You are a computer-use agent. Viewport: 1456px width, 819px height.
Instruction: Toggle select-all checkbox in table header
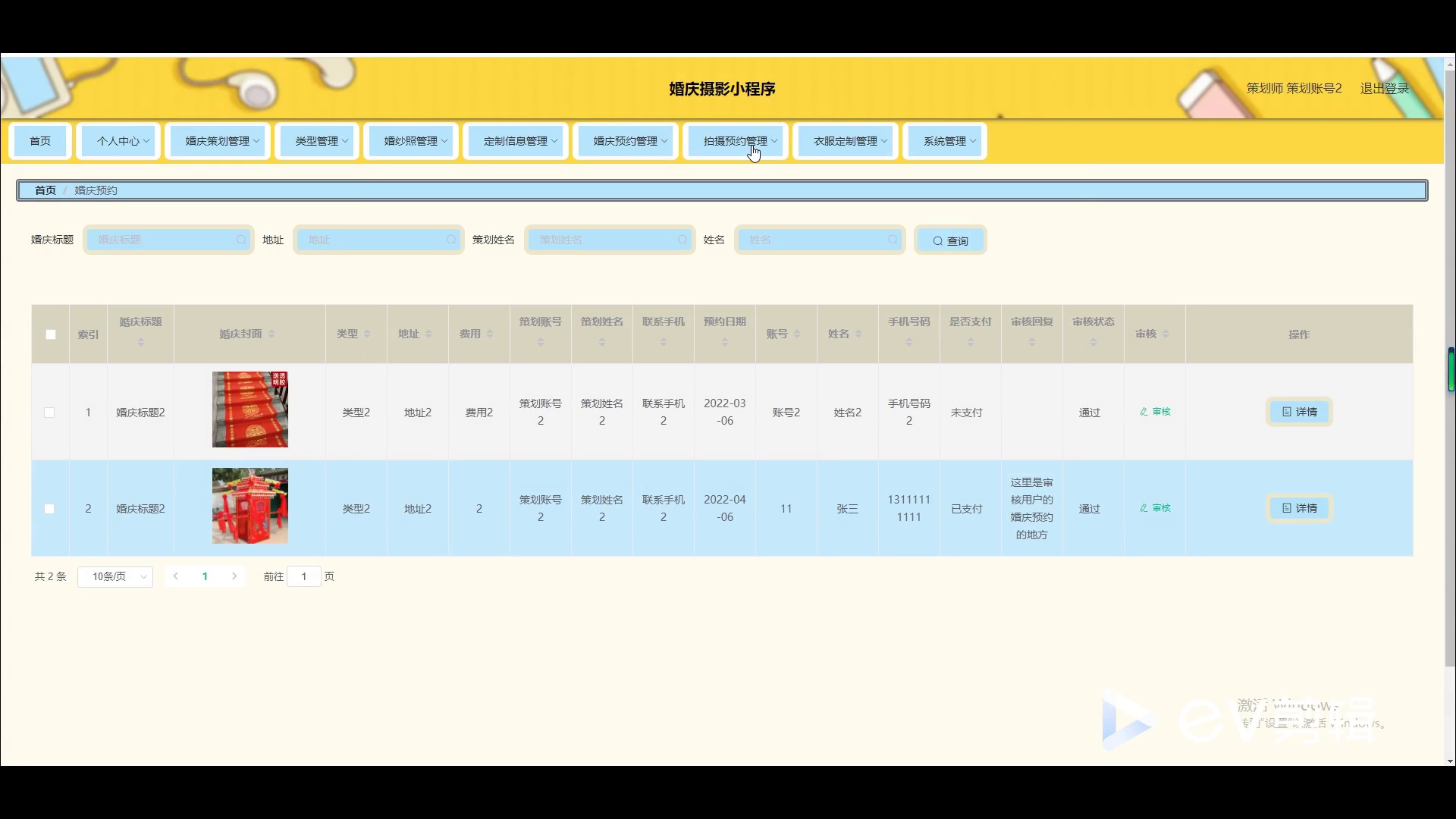pyautogui.click(x=51, y=334)
